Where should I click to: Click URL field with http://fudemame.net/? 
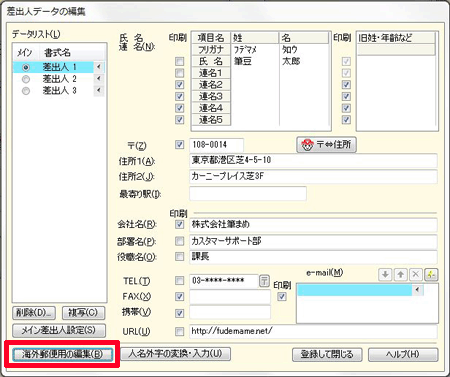click(x=313, y=331)
